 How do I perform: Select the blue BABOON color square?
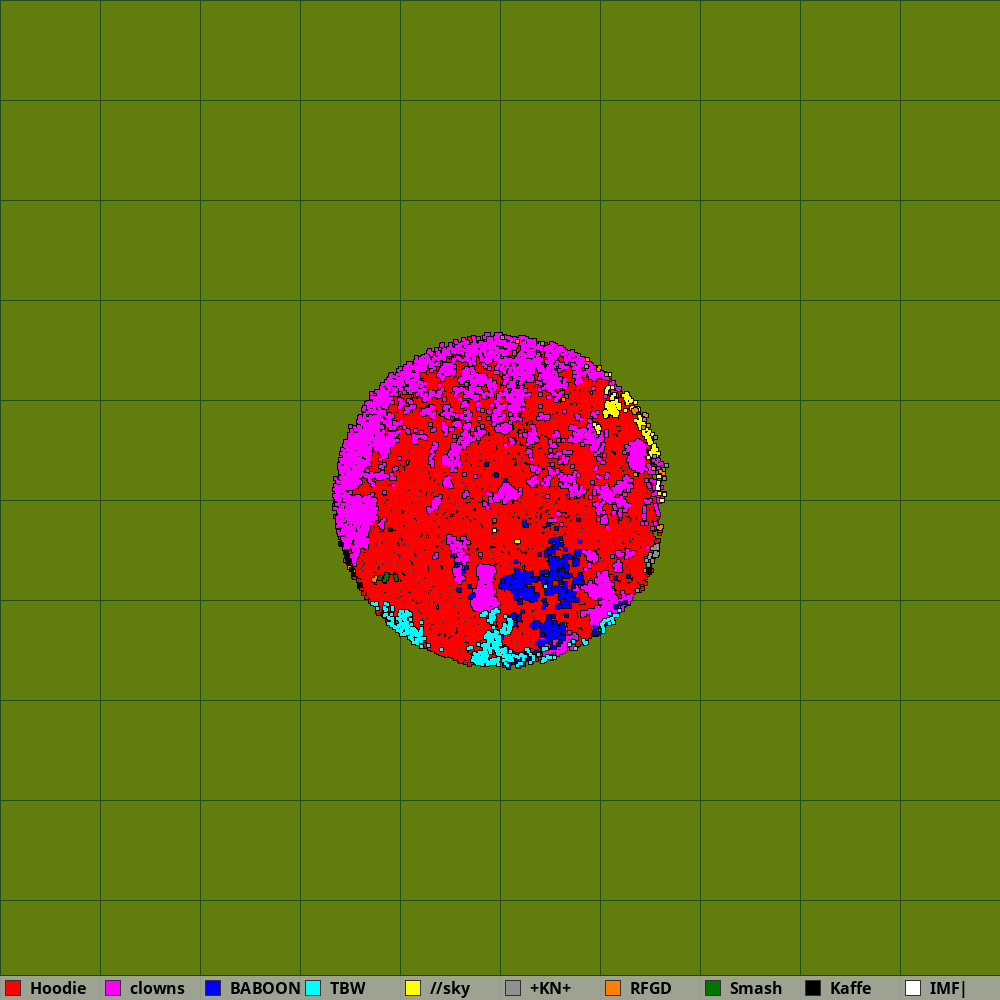pyautogui.click(x=213, y=988)
